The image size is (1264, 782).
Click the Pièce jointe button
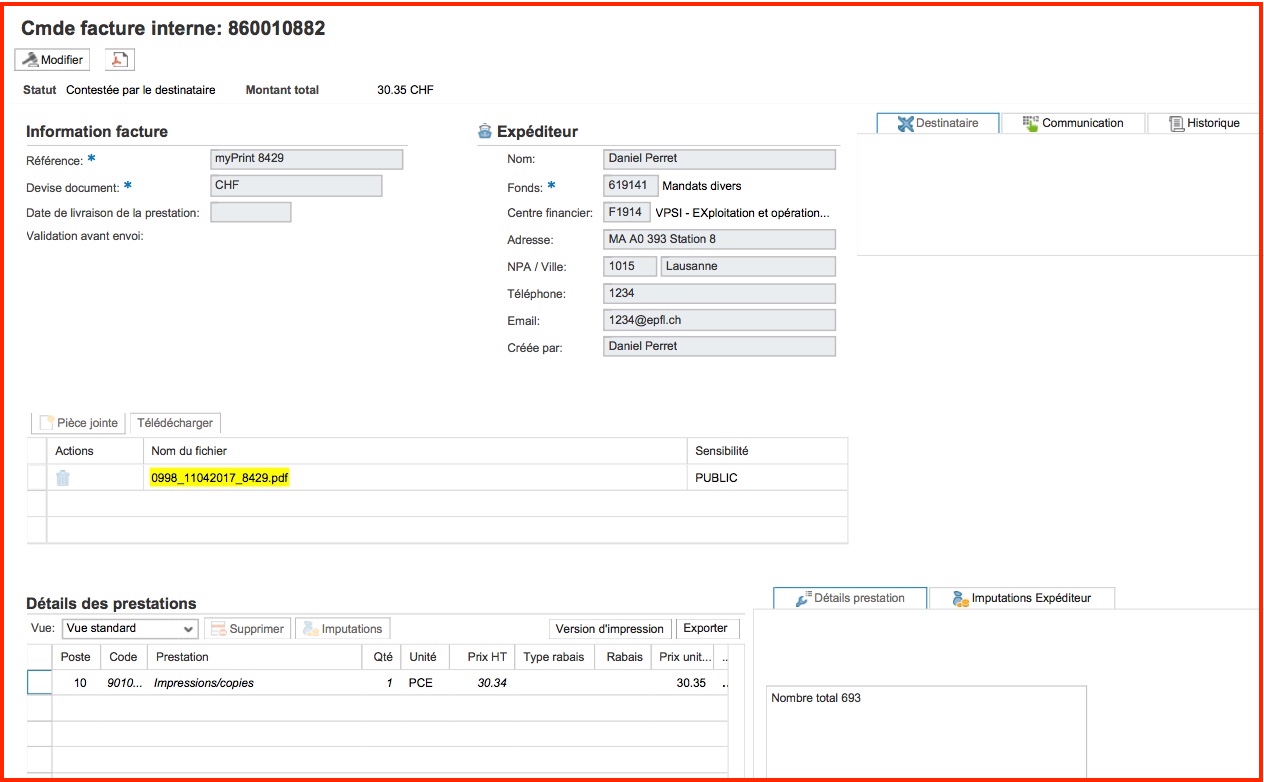78,423
